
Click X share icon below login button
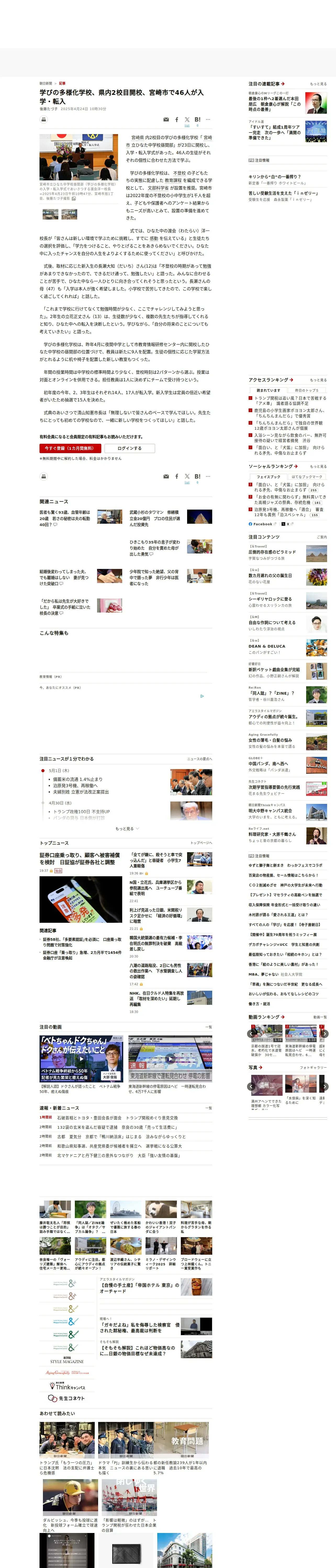click(187, 477)
